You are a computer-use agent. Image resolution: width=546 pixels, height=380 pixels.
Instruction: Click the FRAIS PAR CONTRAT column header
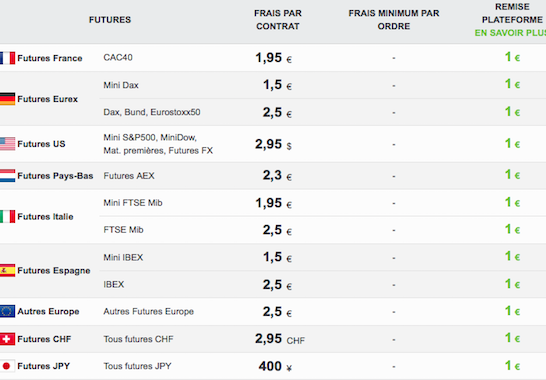click(x=278, y=20)
